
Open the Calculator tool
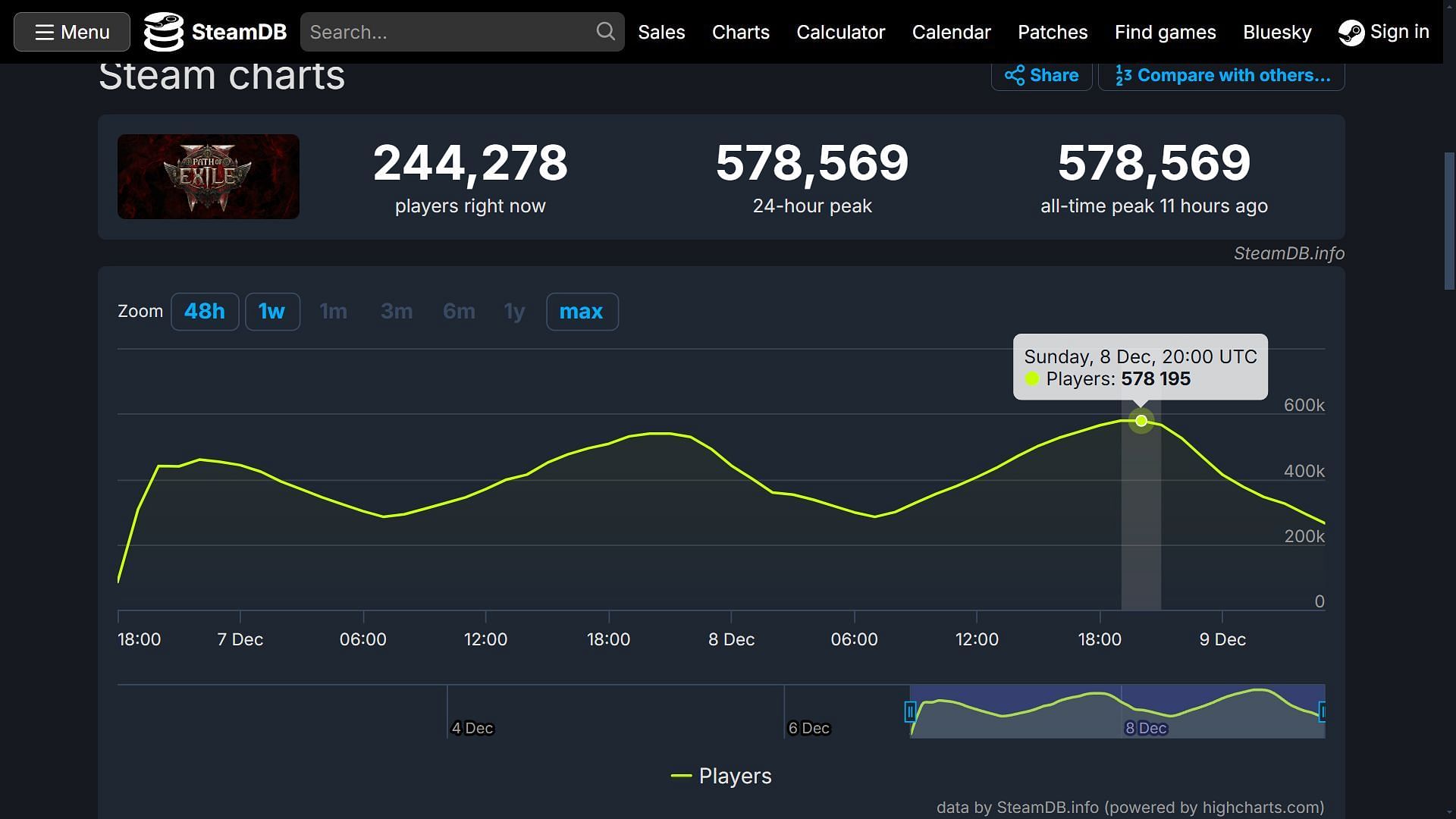click(840, 32)
